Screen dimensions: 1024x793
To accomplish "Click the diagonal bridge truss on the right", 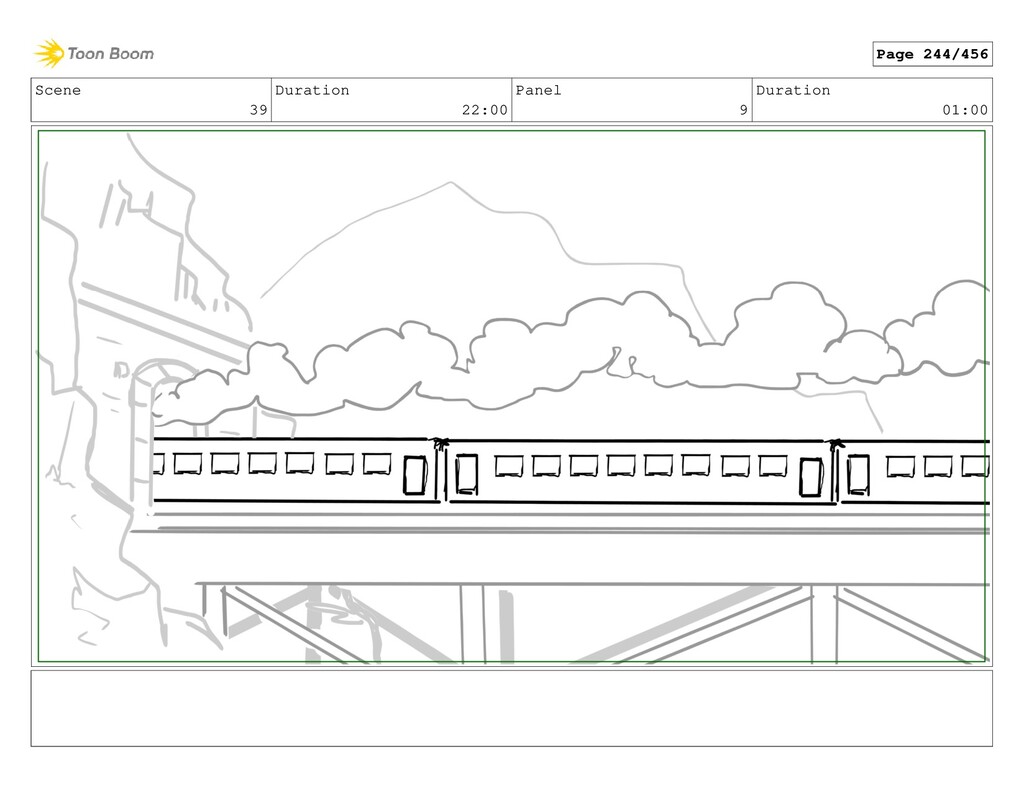I will coord(911,624).
